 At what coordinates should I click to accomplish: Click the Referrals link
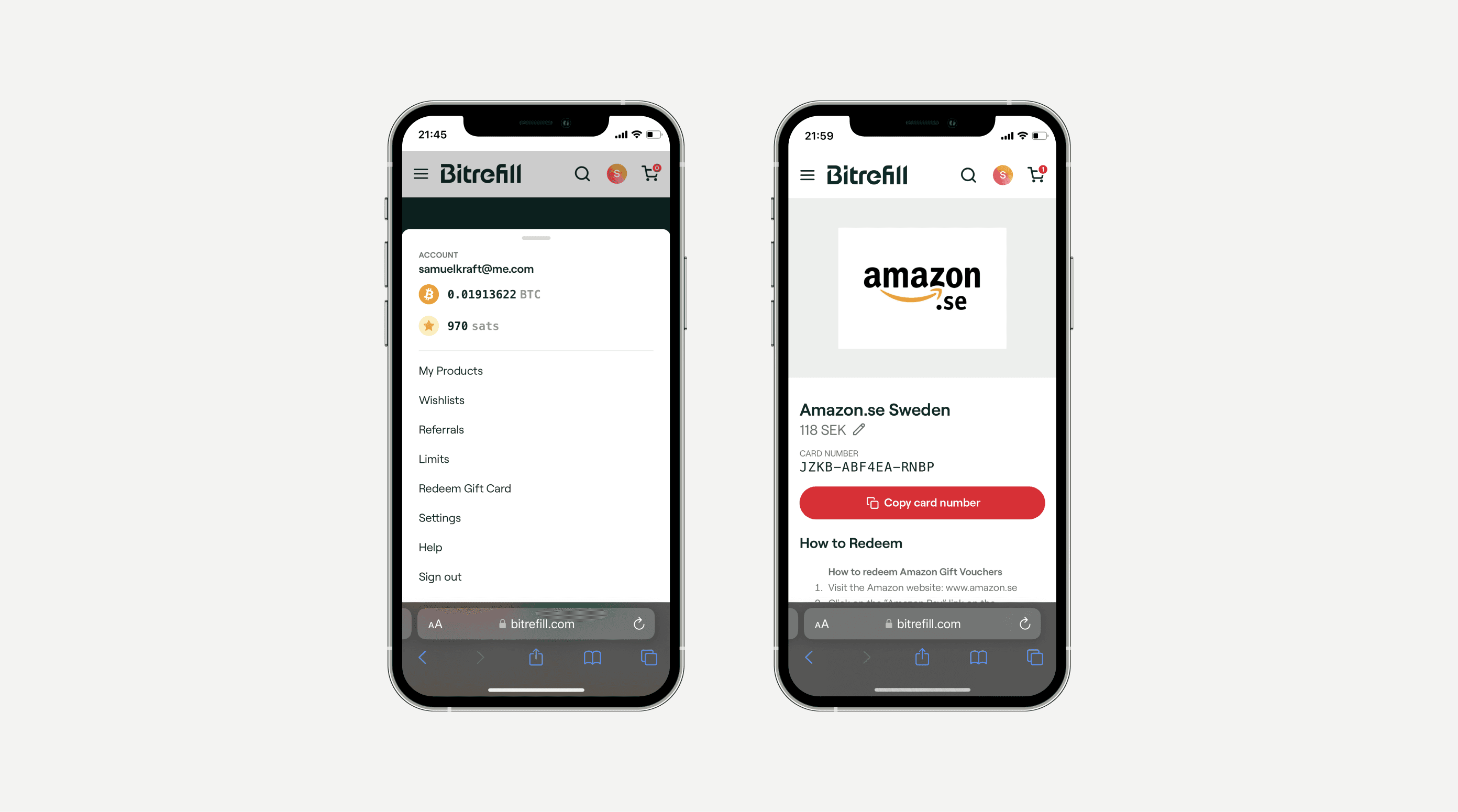pos(441,429)
